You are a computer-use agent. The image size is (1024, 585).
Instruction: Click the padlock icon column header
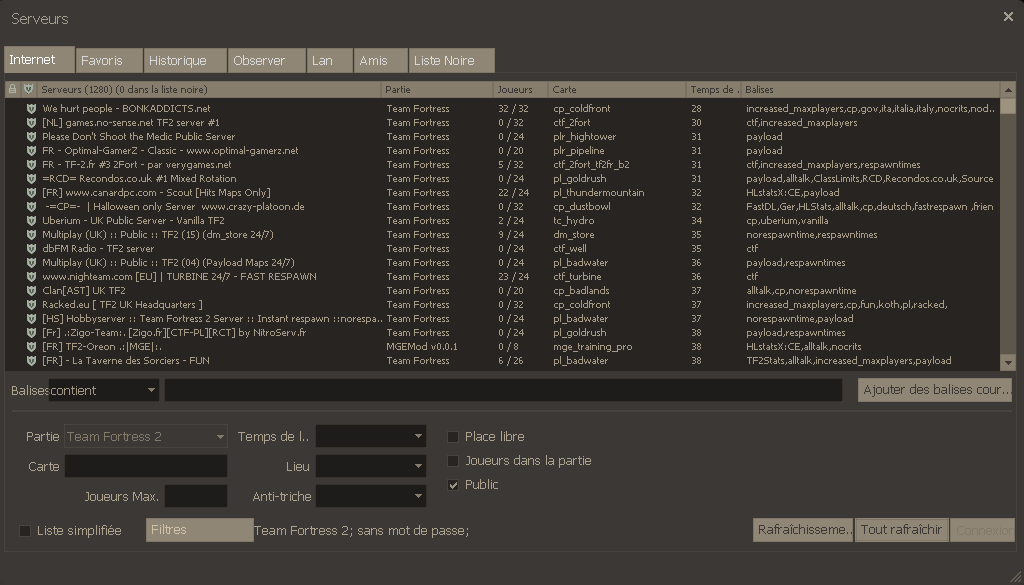pyautogui.click(x=10, y=89)
